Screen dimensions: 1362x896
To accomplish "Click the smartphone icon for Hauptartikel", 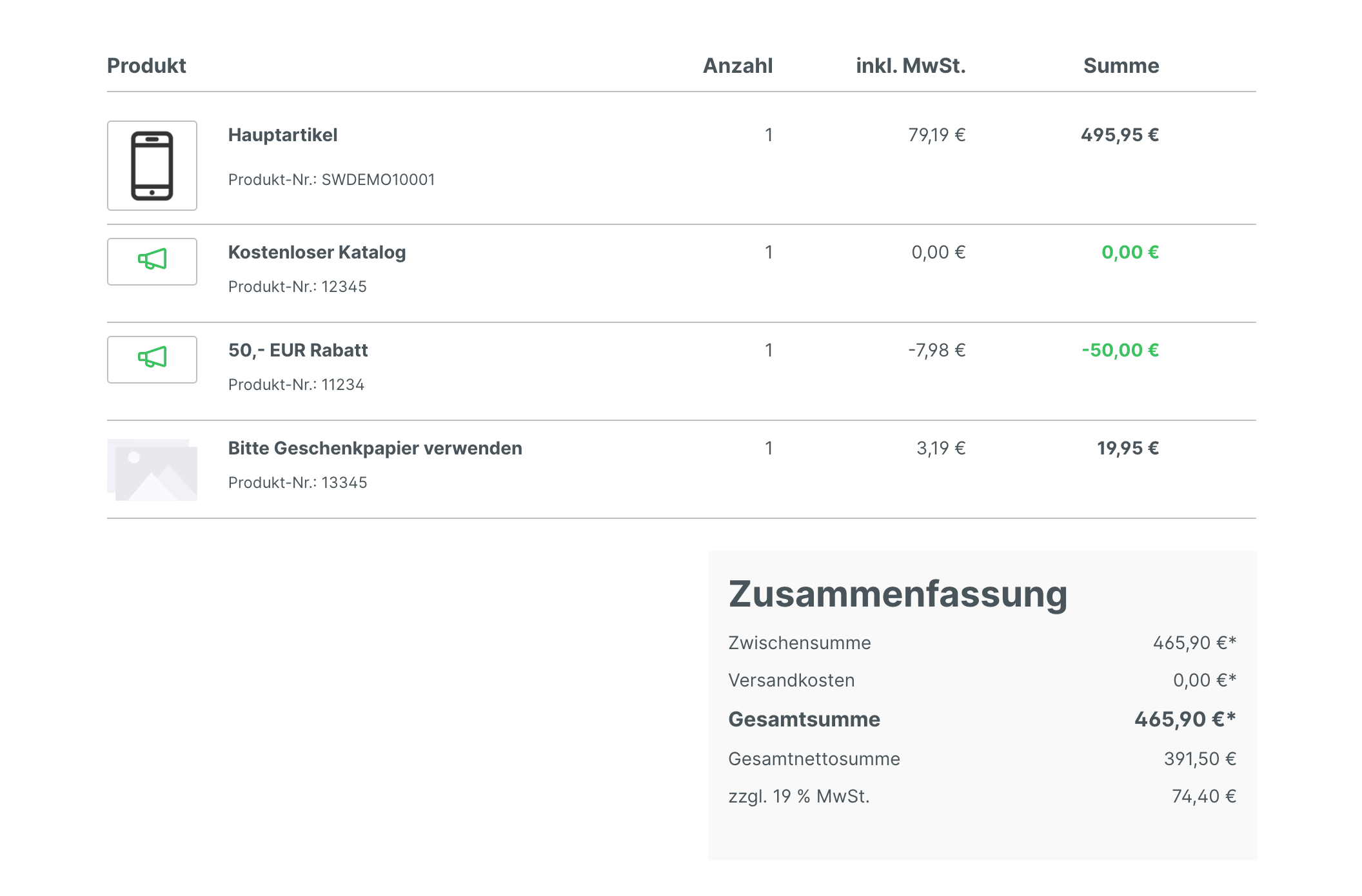I will [152, 166].
